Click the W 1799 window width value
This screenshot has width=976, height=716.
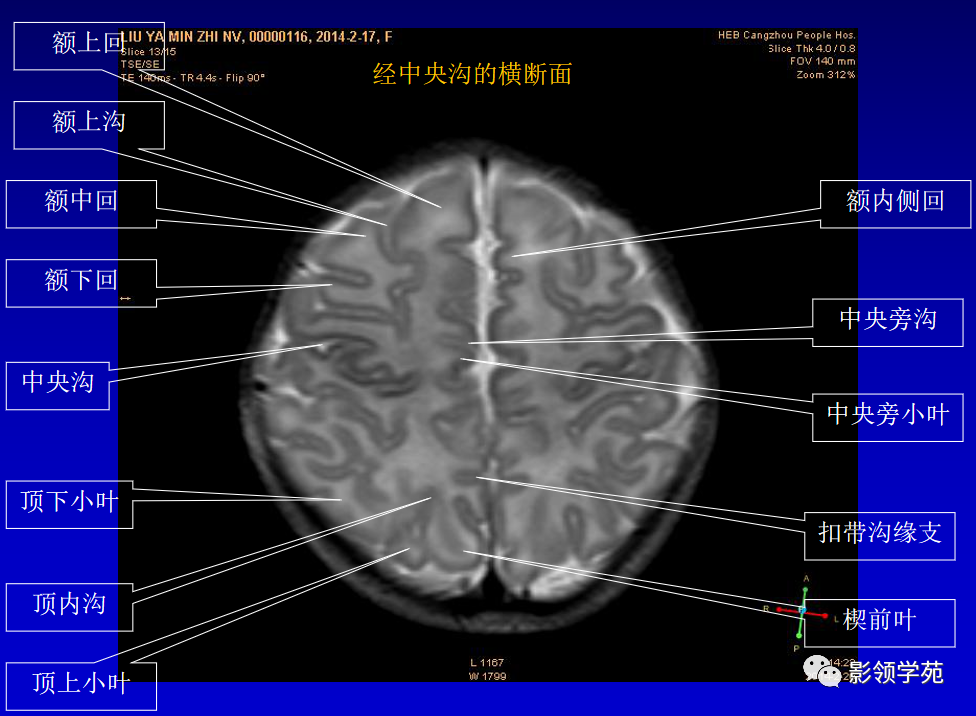[487, 676]
